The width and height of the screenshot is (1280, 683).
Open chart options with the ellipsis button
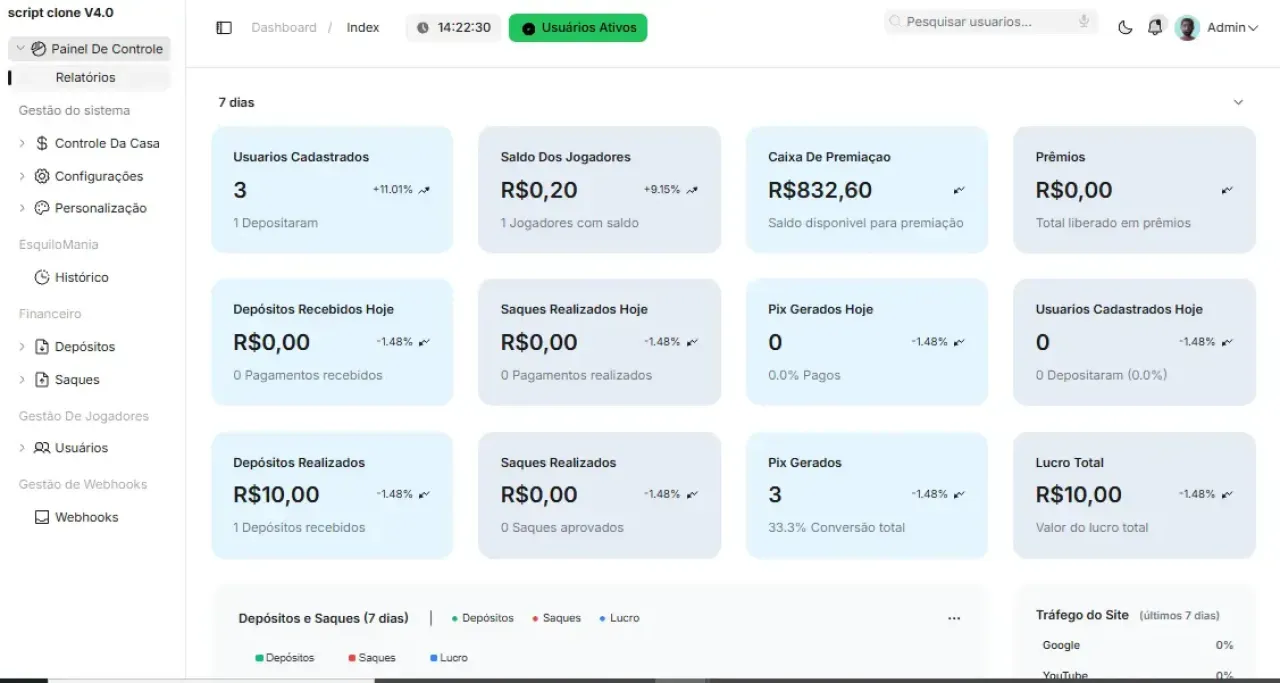click(954, 618)
